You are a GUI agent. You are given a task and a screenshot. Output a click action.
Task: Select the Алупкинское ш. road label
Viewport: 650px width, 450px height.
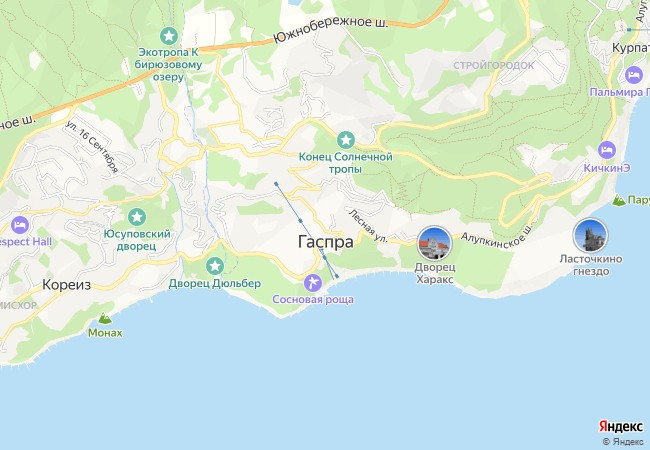tap(497, 238)
